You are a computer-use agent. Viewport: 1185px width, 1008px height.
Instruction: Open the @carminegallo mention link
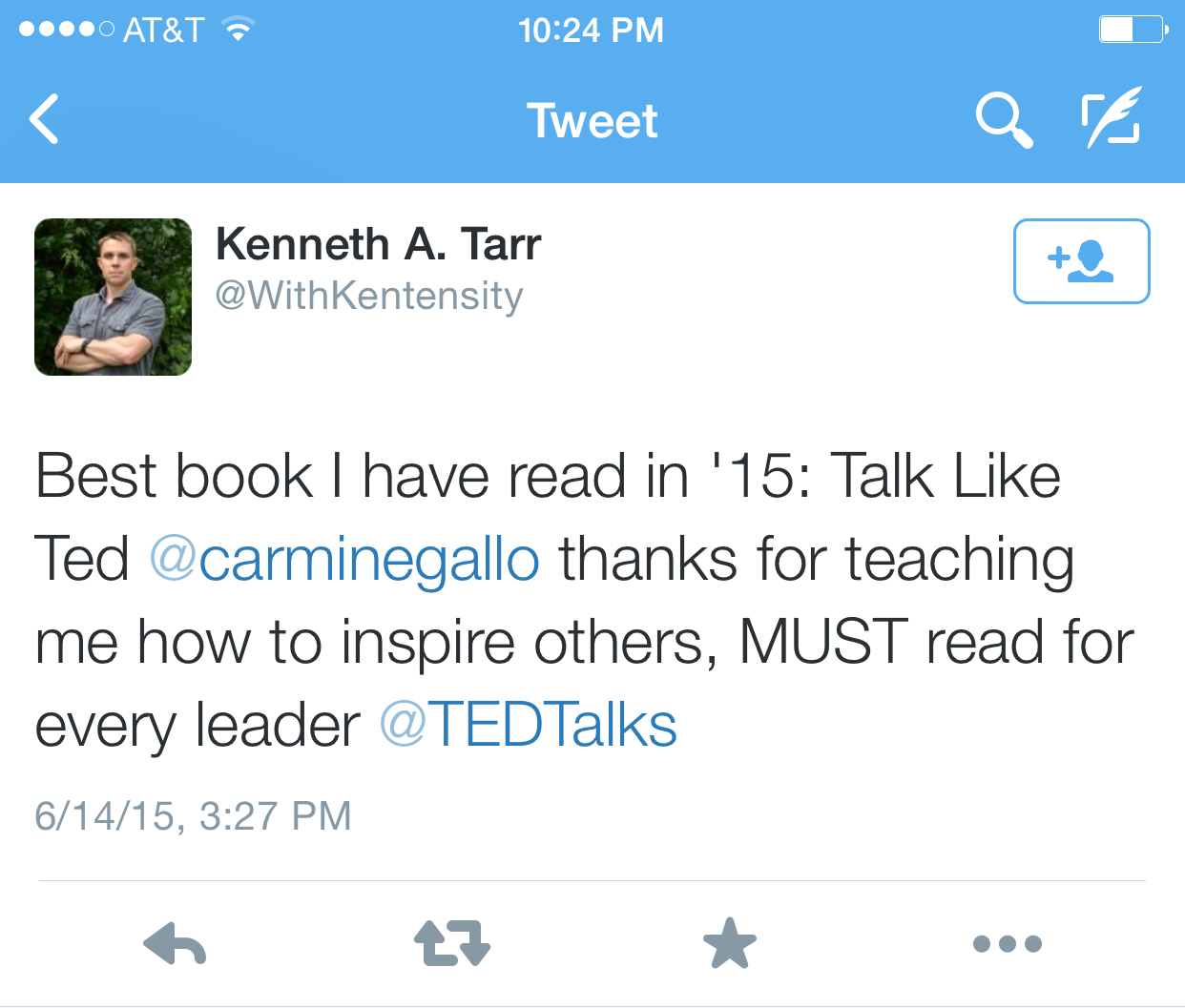(x=344, y=559)
